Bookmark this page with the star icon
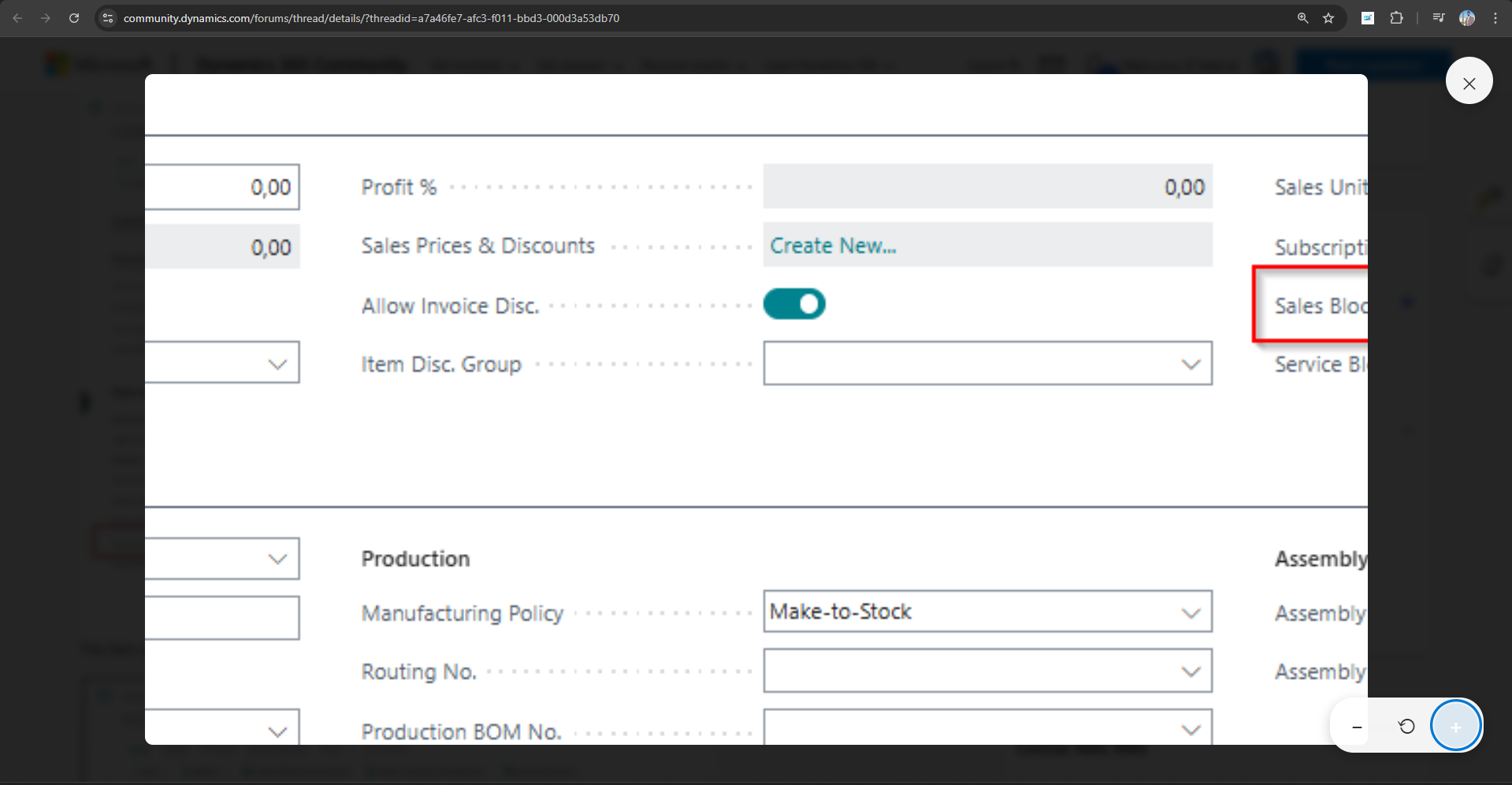Screen dimensions: 1512x785 pyautogui.click(x=1329, y=17)
